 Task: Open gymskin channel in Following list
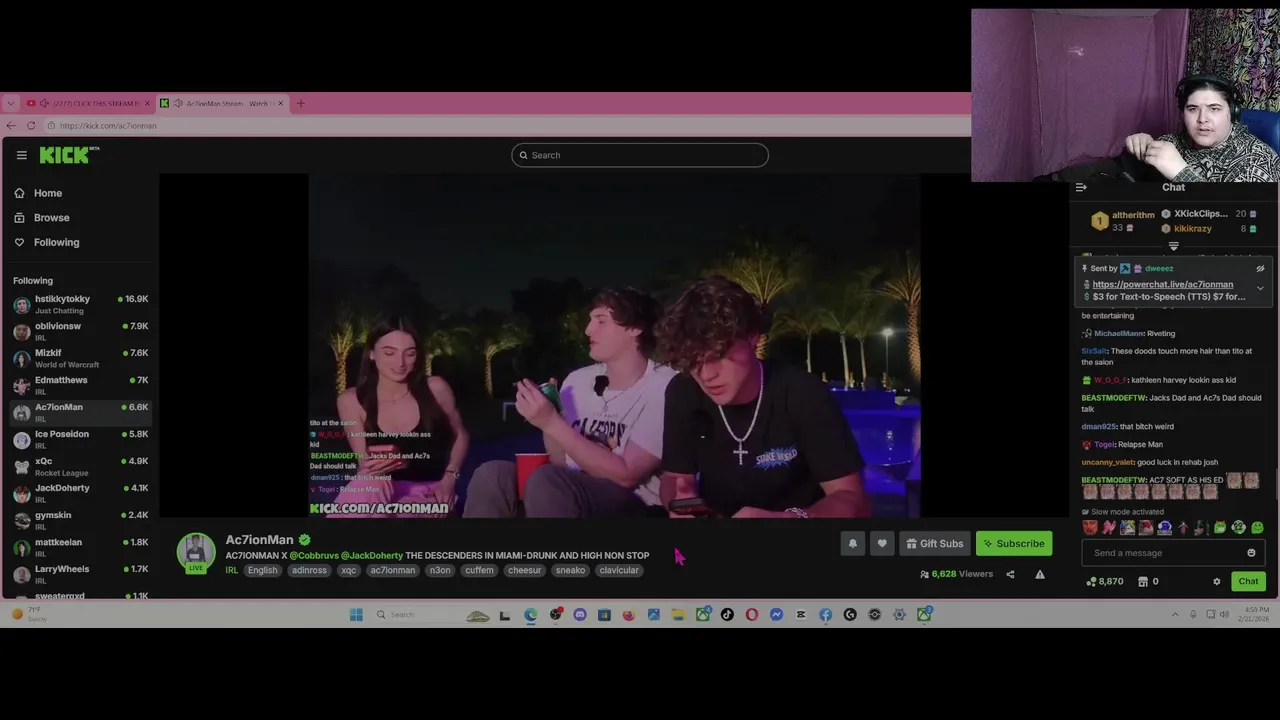(80, 520)
